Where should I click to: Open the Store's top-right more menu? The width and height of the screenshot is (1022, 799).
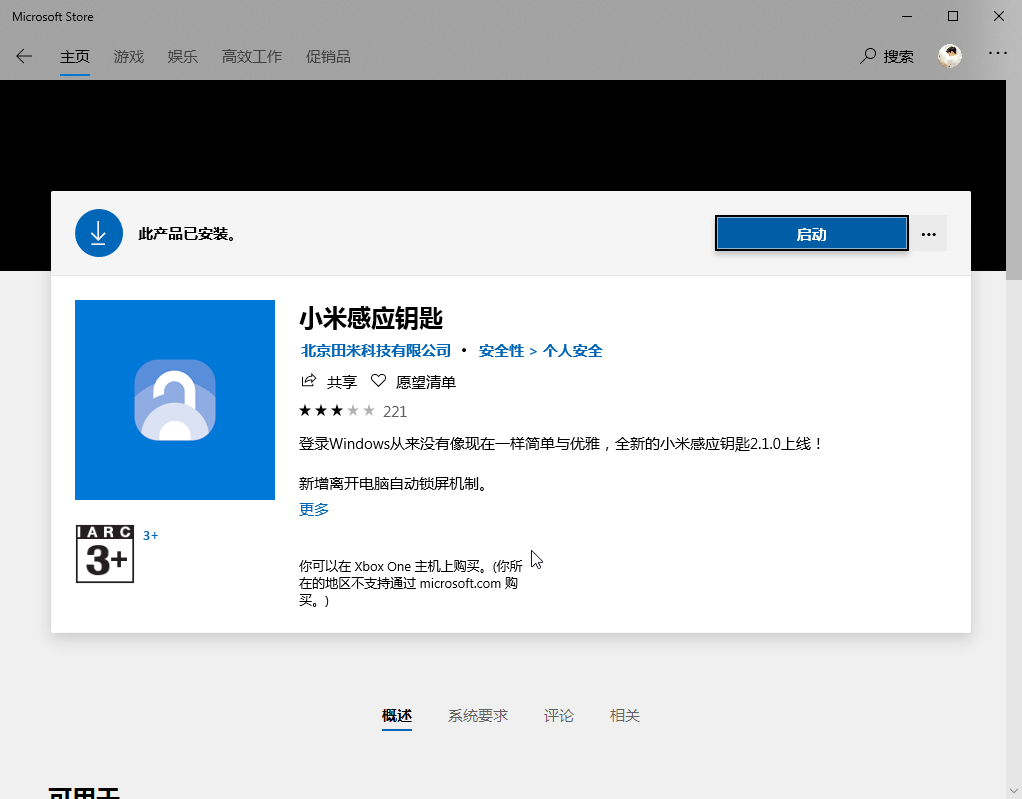click(x=997, y=53)
